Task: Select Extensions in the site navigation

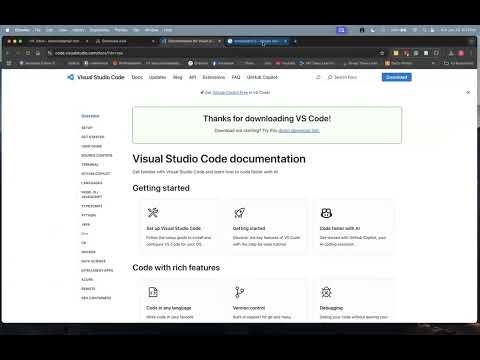Action: (214, 77)
